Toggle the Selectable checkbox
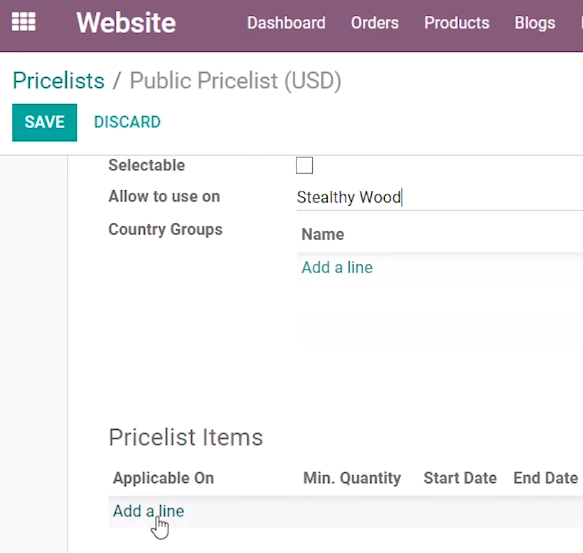Viewport: 583px width, 553px height. pos(304,165)
